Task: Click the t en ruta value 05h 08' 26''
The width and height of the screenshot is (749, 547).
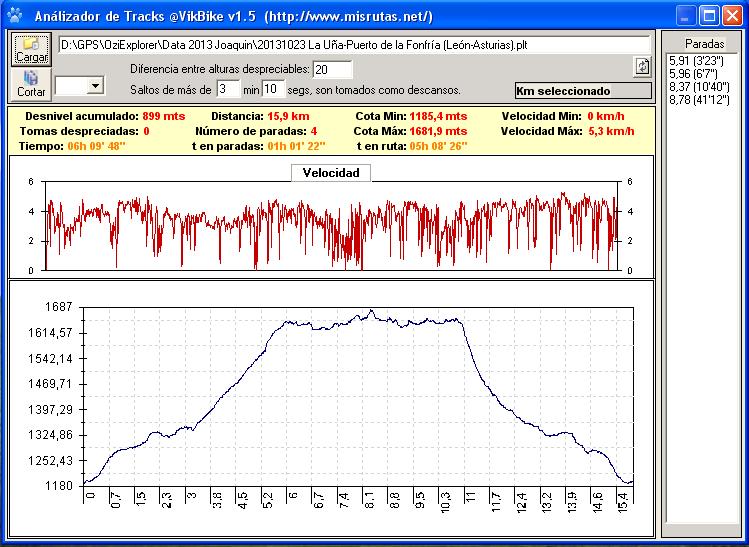Action: coord(438,146)
